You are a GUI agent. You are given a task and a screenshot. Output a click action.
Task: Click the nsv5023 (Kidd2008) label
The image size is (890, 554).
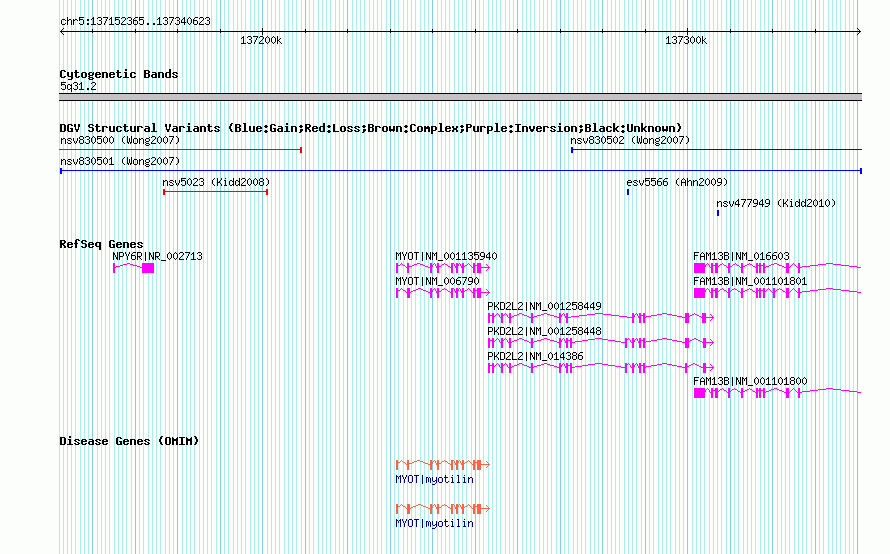click(216, 182)
